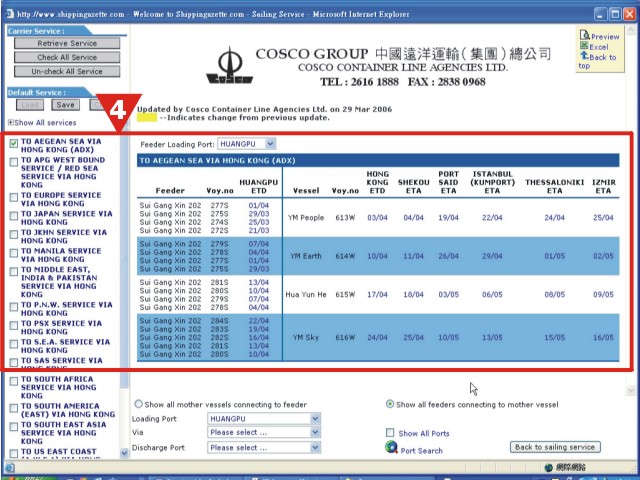Image resolution: width=640 pixels, height=480 pixels.
Task: Click the Retrieve Service button
Action: coord(67,43)
